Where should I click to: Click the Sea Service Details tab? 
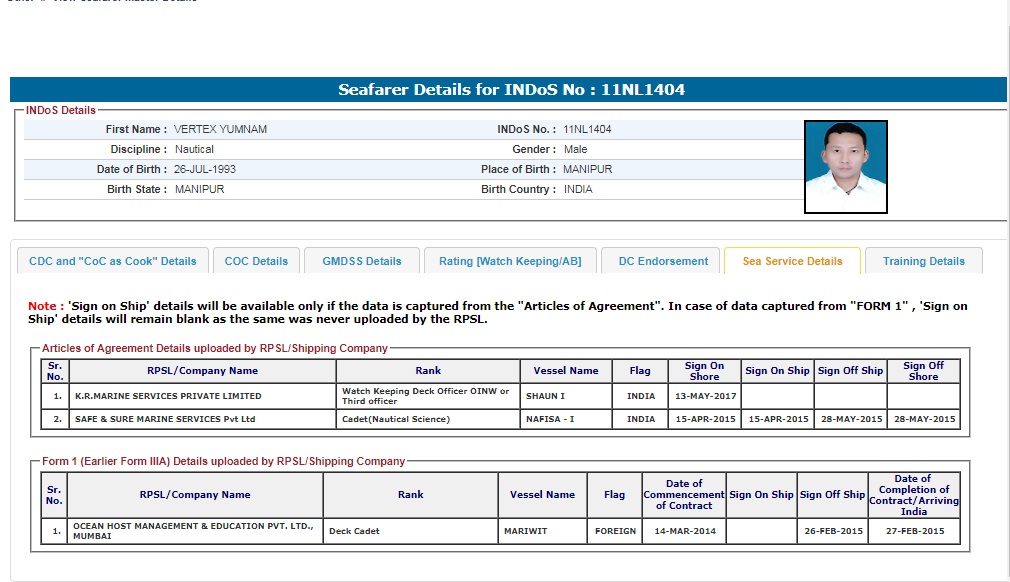point(792,261)
